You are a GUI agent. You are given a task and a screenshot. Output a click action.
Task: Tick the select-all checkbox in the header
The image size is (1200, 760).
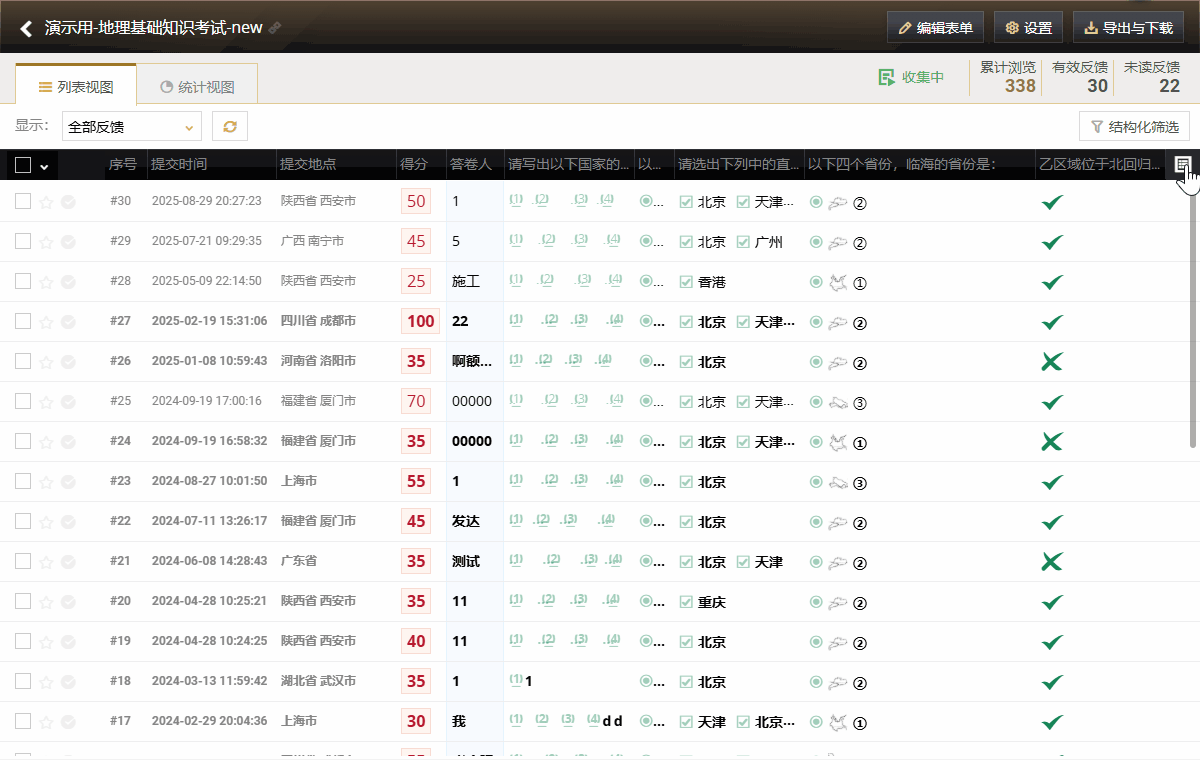tap(23, 165)
